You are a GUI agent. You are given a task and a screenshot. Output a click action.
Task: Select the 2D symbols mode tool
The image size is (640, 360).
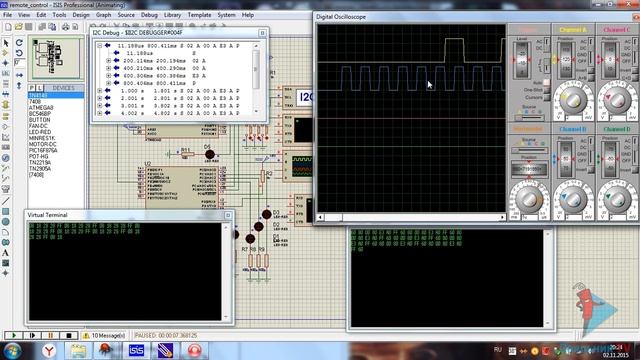[6, 263]
